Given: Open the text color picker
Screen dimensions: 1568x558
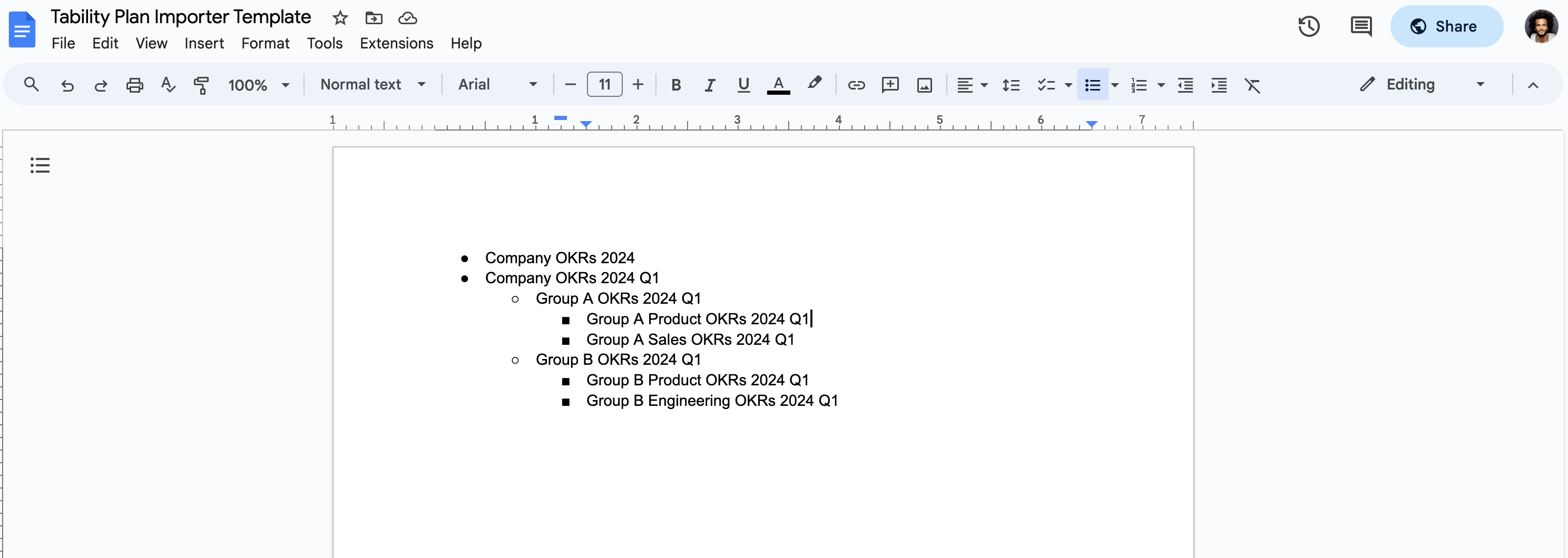Looking at the screenshot, I should click(778, 85).
